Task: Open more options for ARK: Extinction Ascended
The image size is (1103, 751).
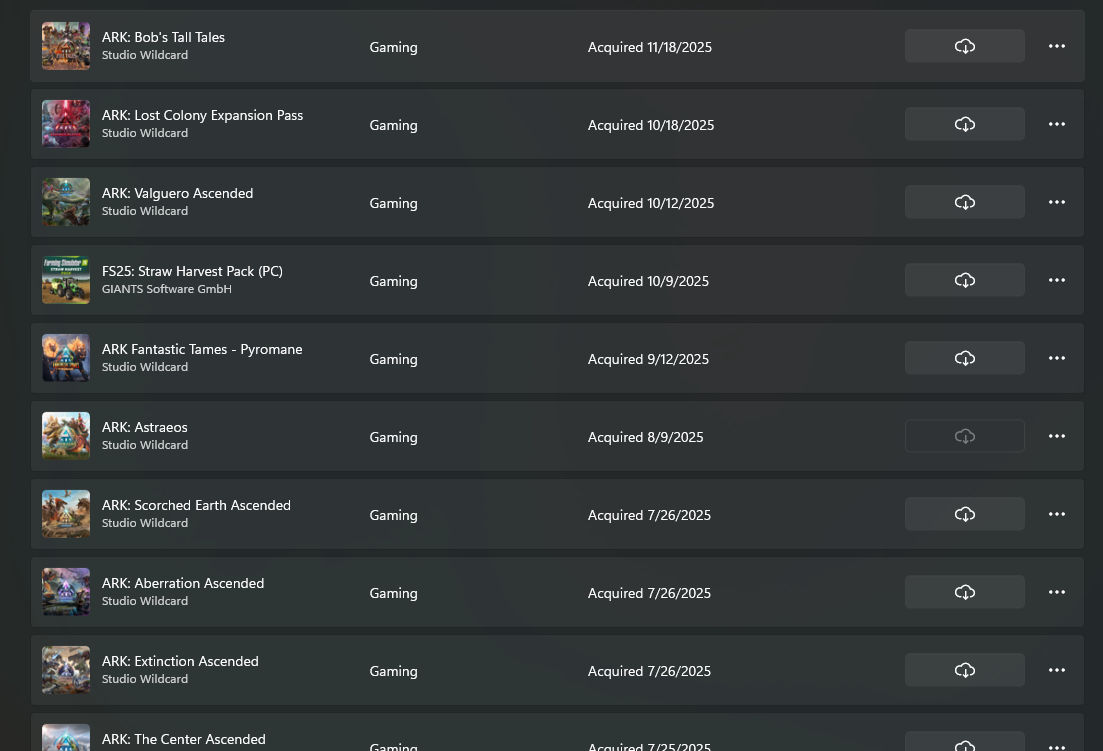Action: coord(1057,671)
